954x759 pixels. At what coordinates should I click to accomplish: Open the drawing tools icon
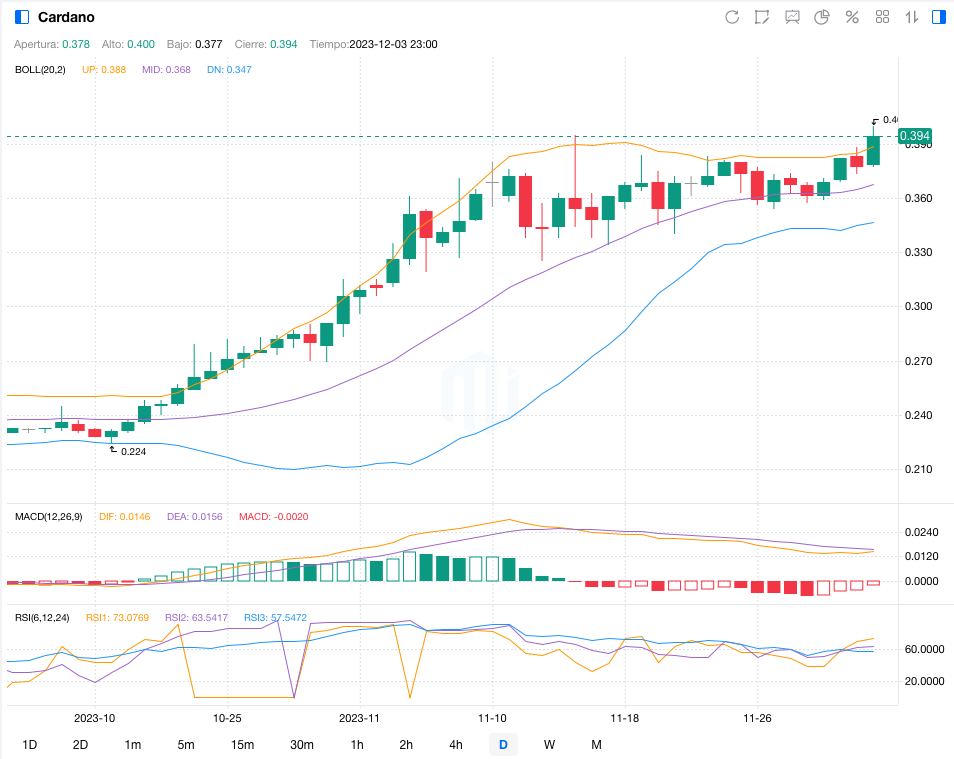(762, 17)
